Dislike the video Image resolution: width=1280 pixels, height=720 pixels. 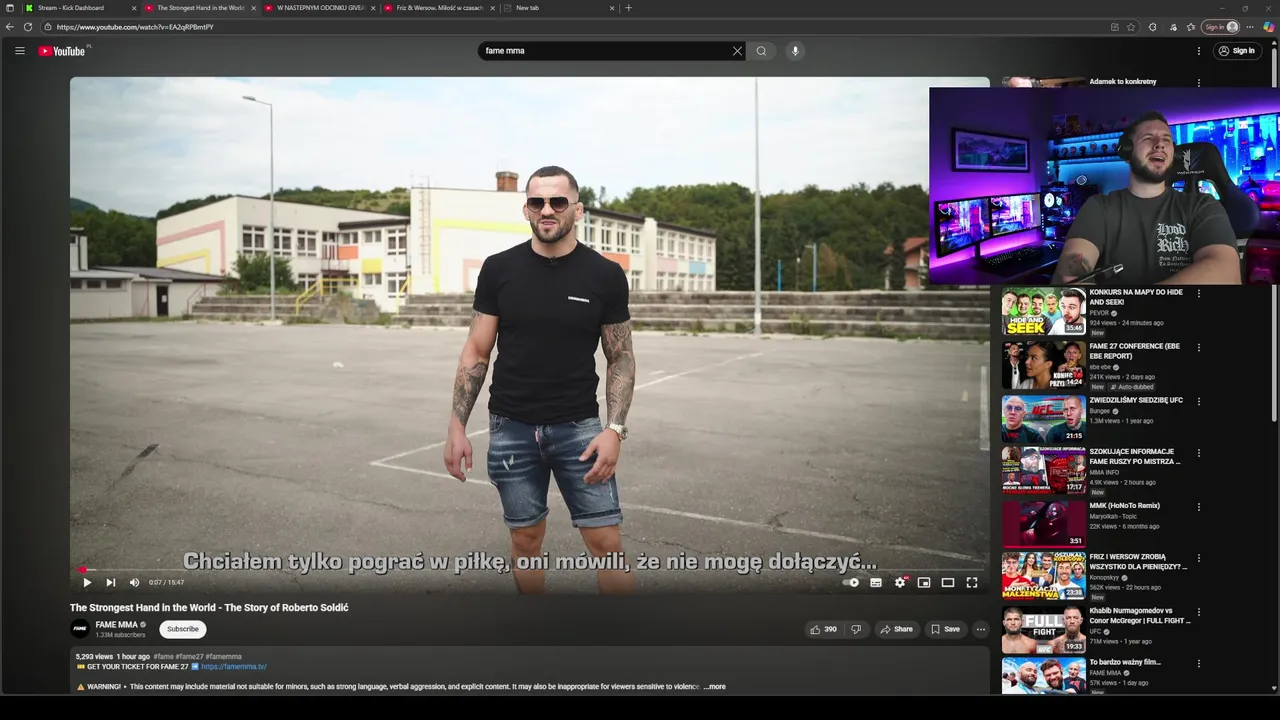click(x=856, y=629)
